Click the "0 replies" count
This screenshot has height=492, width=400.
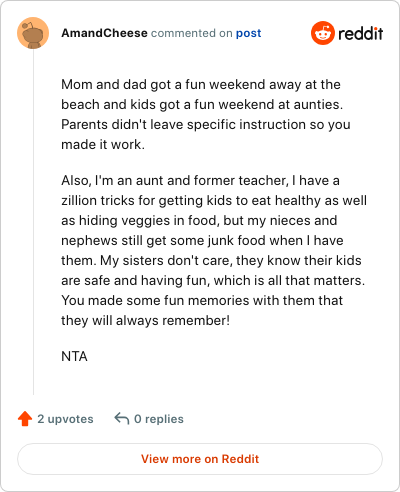point(159,419)
